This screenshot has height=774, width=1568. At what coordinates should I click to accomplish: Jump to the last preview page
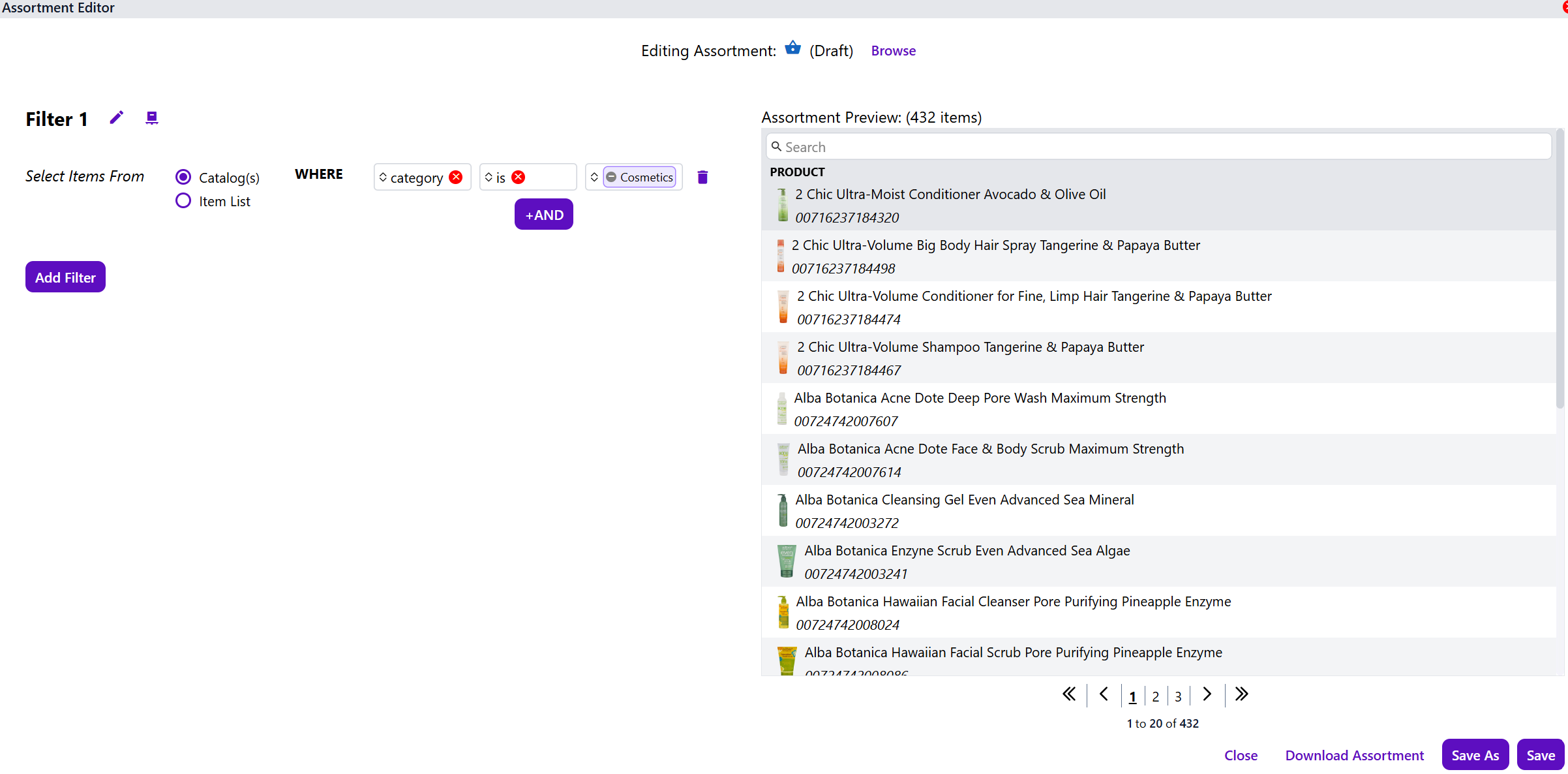click(1241, 694)
